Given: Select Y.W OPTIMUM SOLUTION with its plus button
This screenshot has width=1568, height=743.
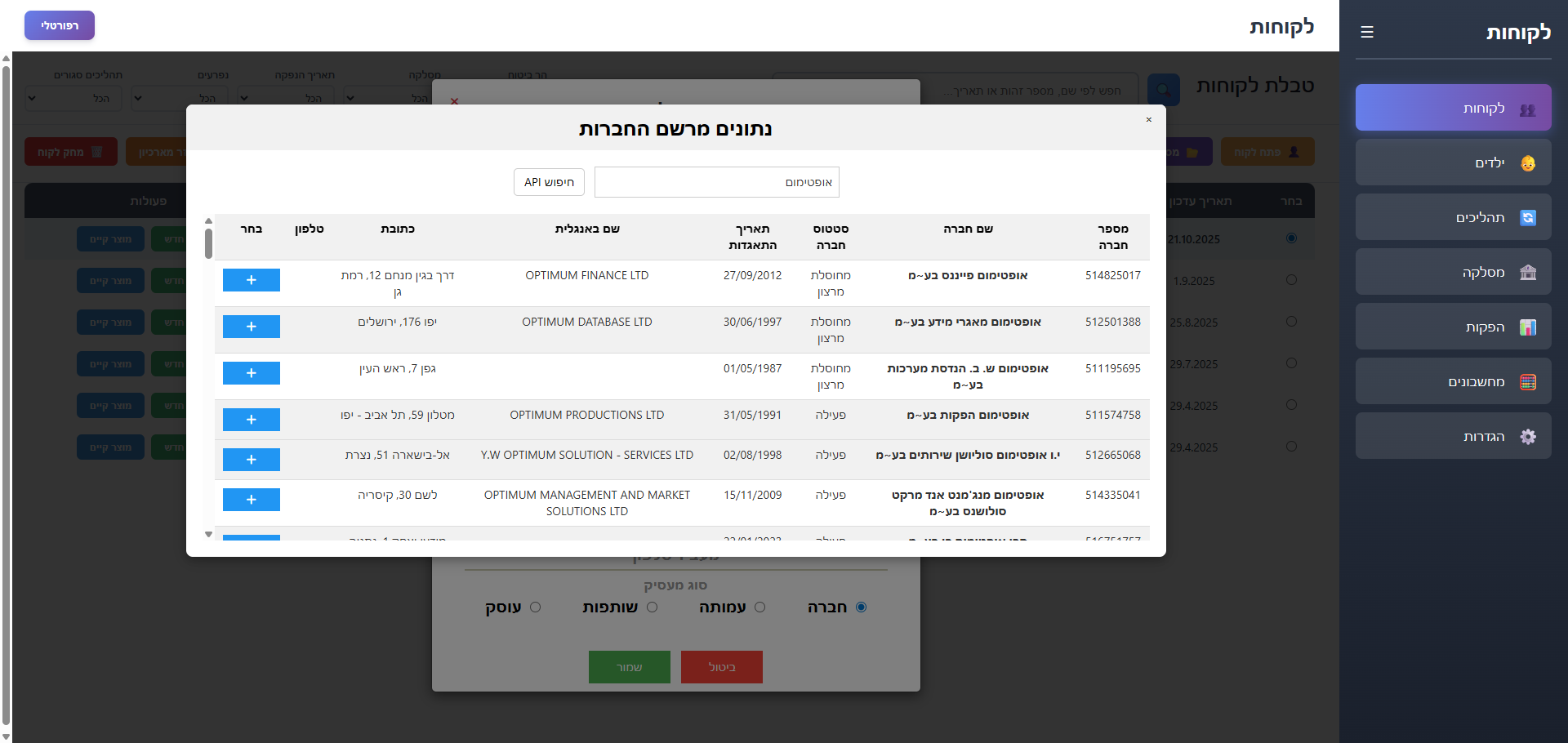Looking at the screenshot, I should coord(252,460).
